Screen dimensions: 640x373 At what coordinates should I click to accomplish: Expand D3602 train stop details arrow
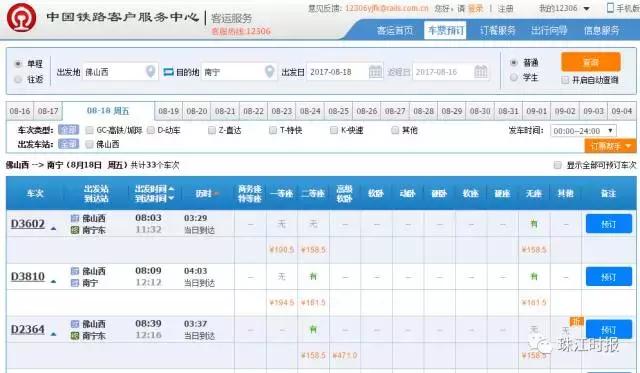pos(53,229)
